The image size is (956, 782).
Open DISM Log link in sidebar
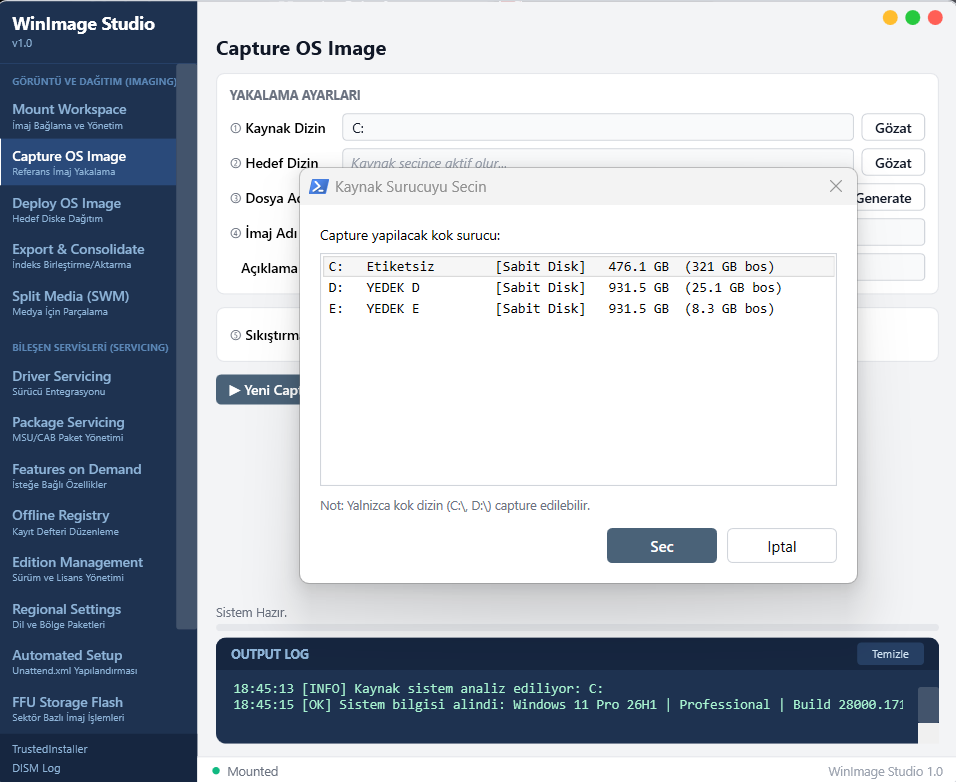tap(36, 768)
